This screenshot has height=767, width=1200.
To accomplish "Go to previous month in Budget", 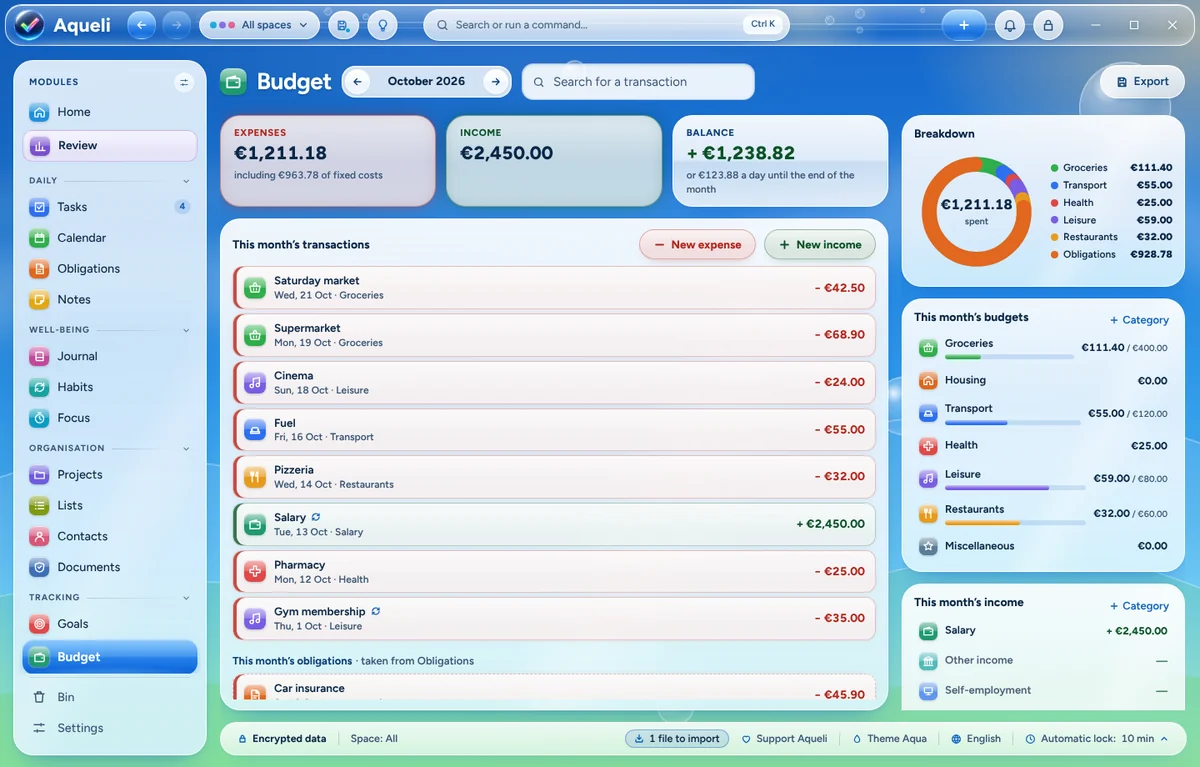I will click(x=358, y=82).
